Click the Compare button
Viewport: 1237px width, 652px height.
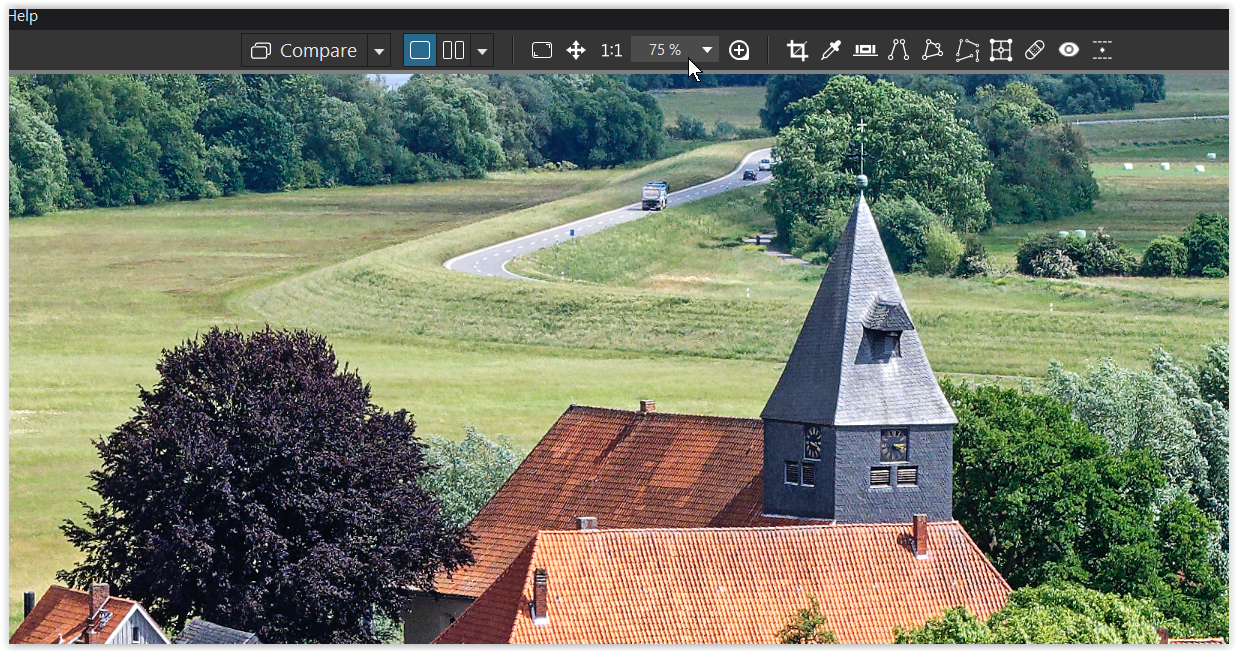tap(304, 50)
